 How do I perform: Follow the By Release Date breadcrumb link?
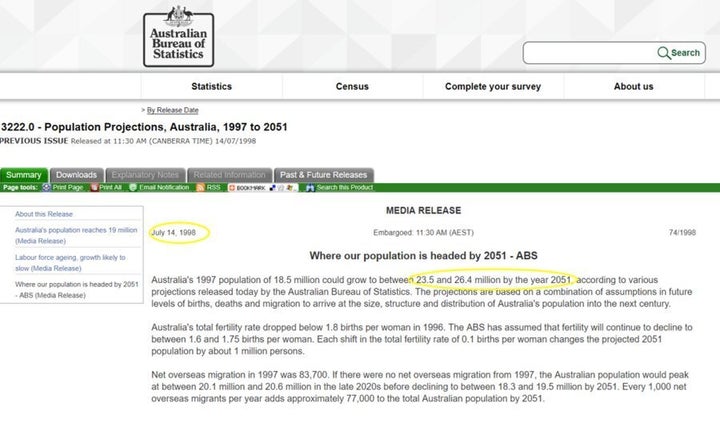point(173,110)
